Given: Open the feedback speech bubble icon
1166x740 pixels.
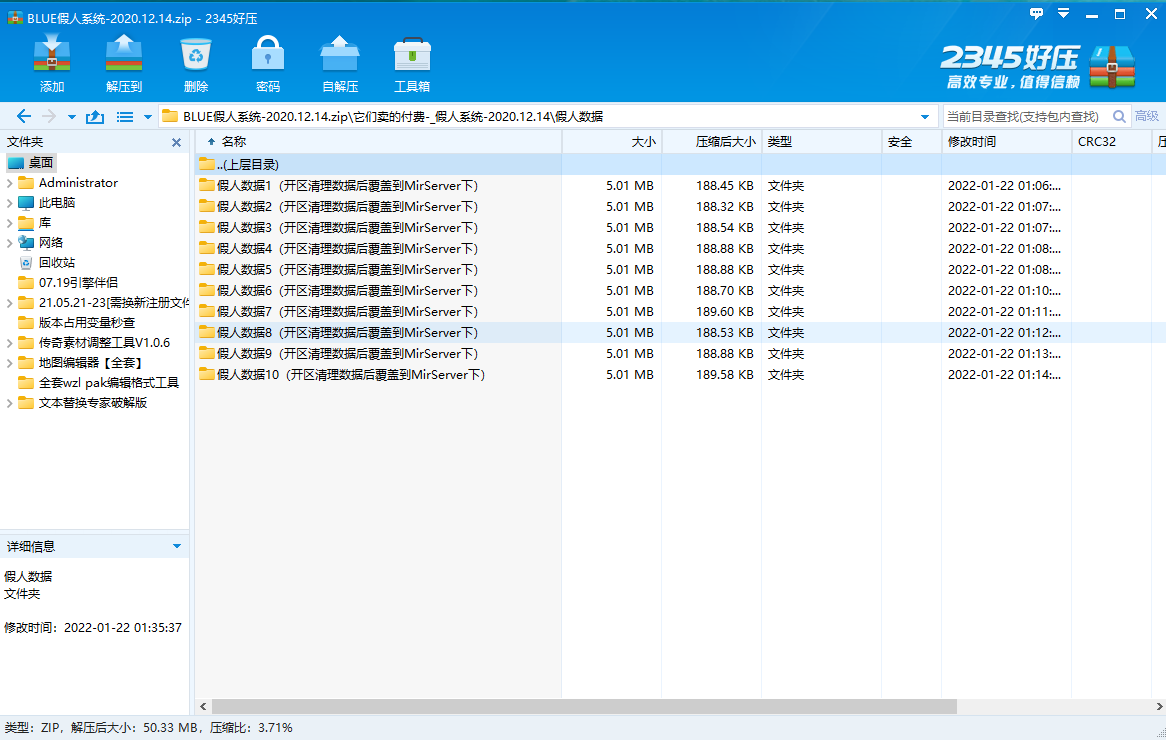Looking at the screenshot, I should tap(1036, 14).
